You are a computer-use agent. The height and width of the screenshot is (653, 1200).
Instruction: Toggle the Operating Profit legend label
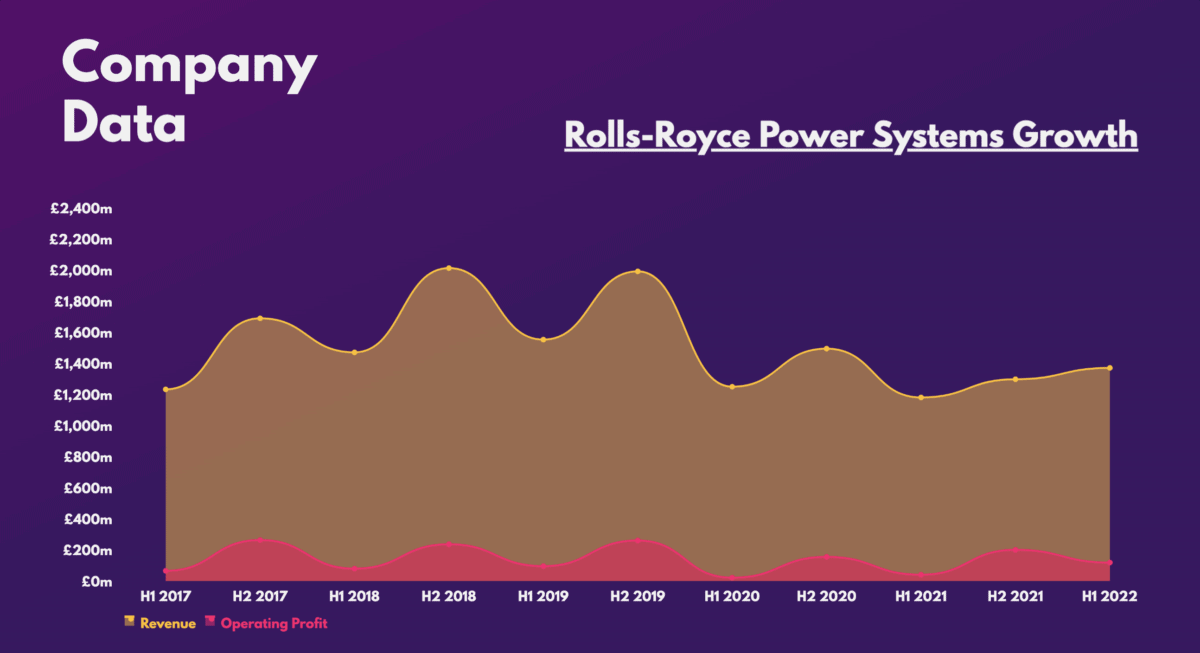click(273, 623)
